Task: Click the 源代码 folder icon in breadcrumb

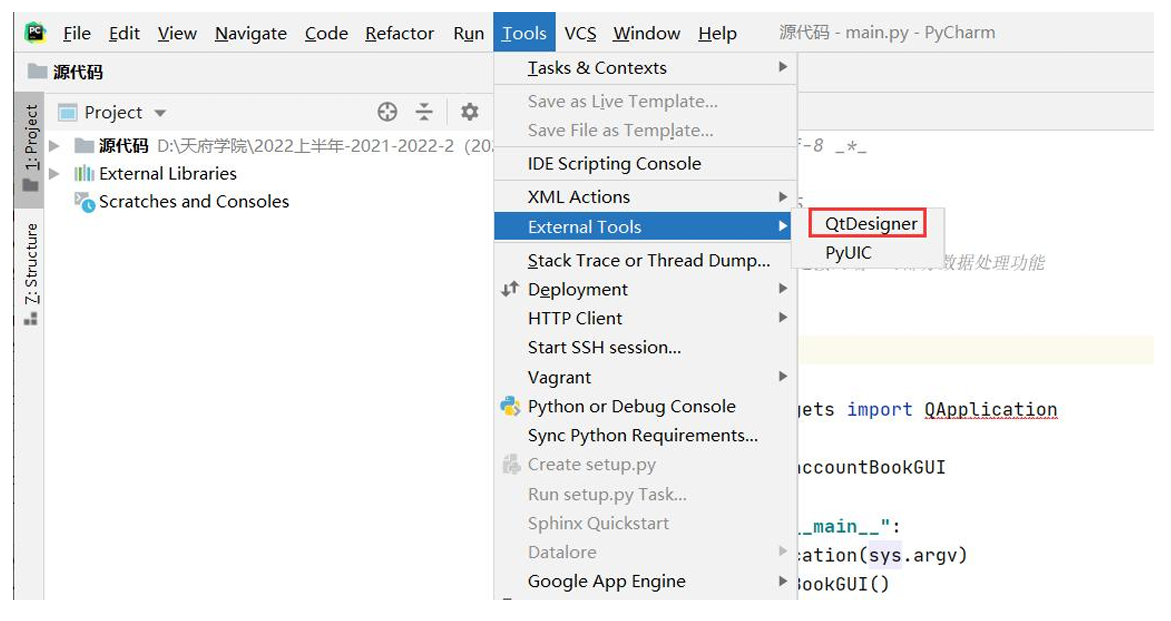Action: (37, 72)
